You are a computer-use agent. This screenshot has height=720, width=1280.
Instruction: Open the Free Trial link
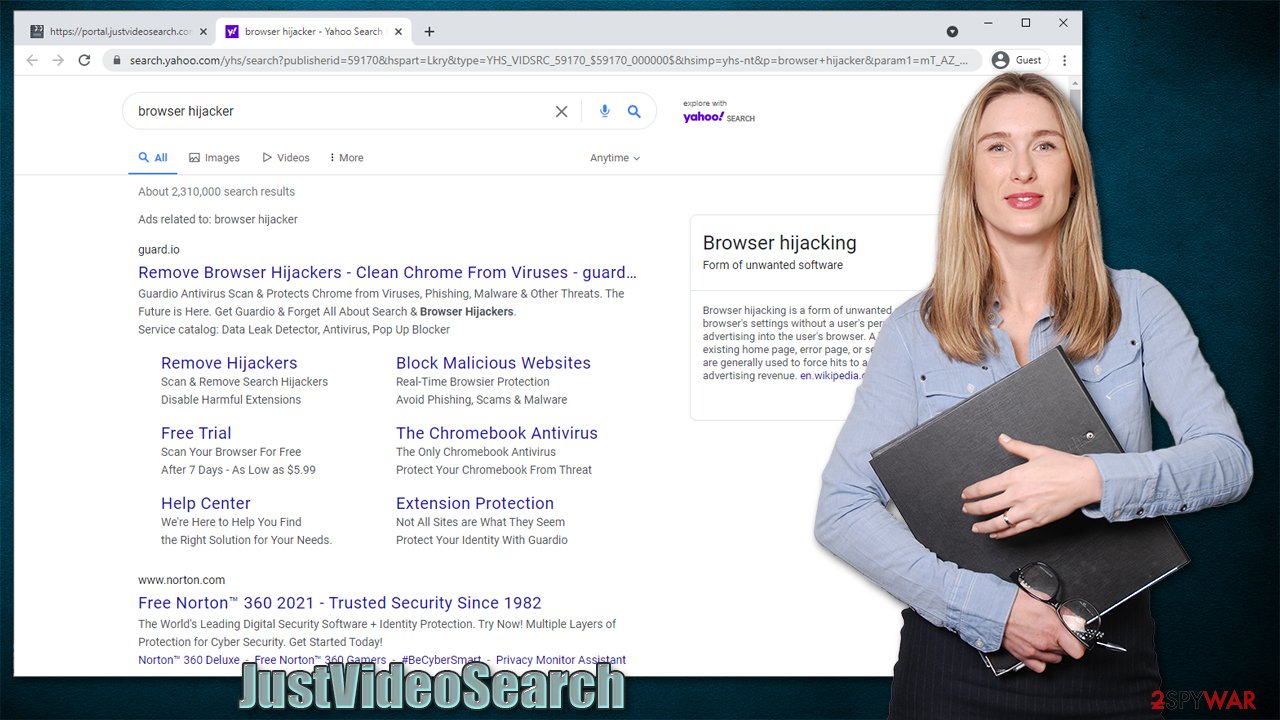point(196,433)
